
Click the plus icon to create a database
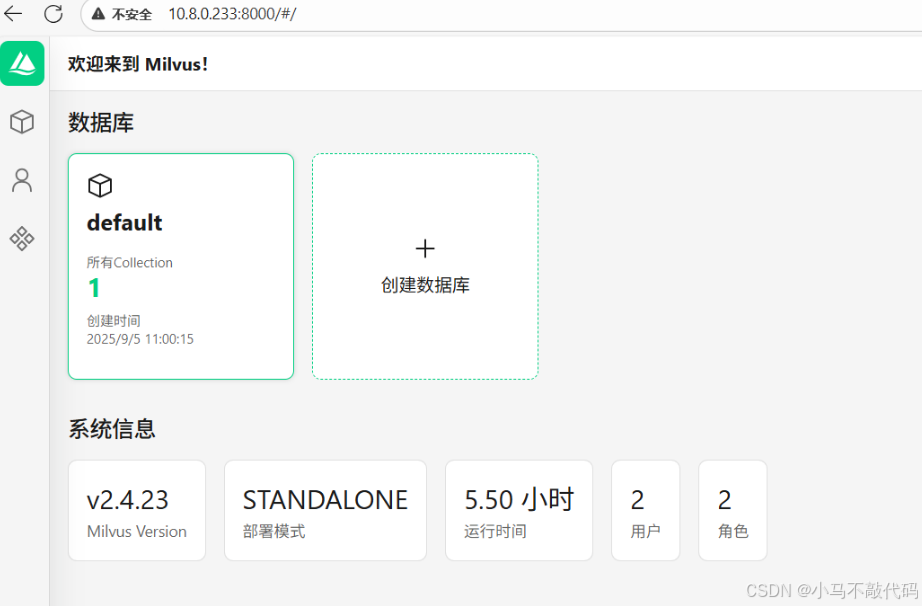pyautogui.click(x=425, y=248)
